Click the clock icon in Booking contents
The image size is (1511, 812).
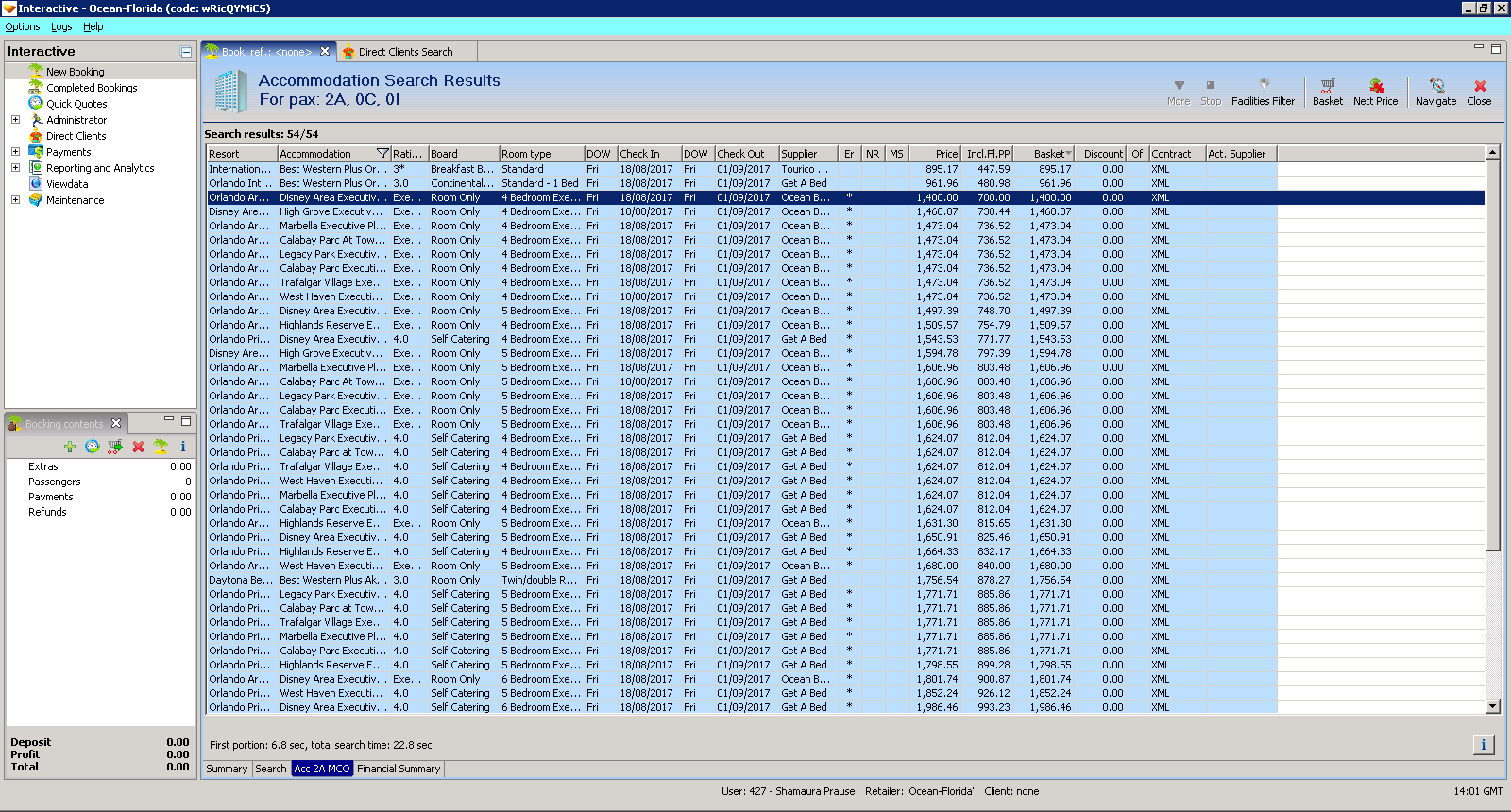93,447
